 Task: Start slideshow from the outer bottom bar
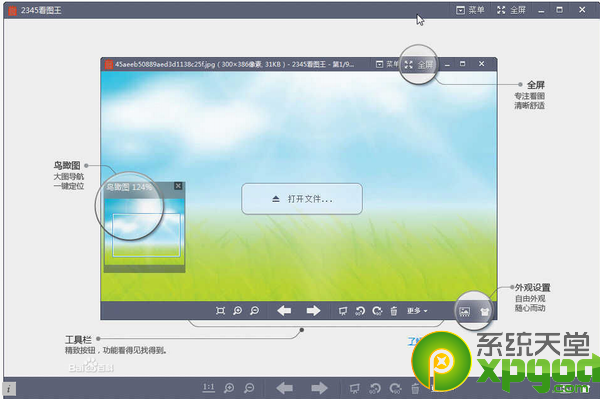(355, 389)
